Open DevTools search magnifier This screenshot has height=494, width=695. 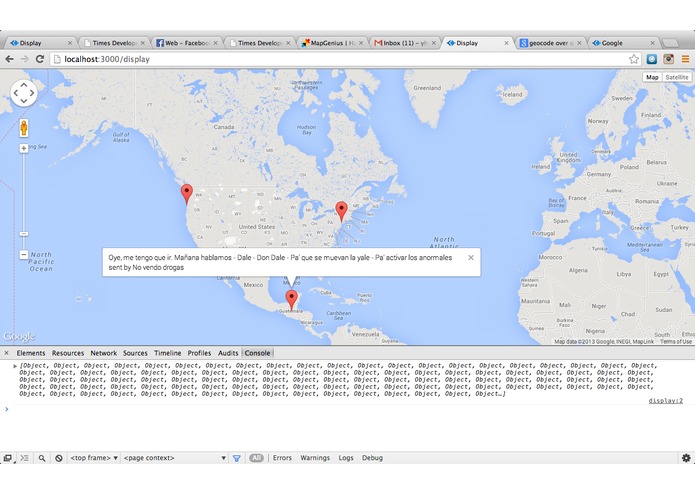point(42,458)
